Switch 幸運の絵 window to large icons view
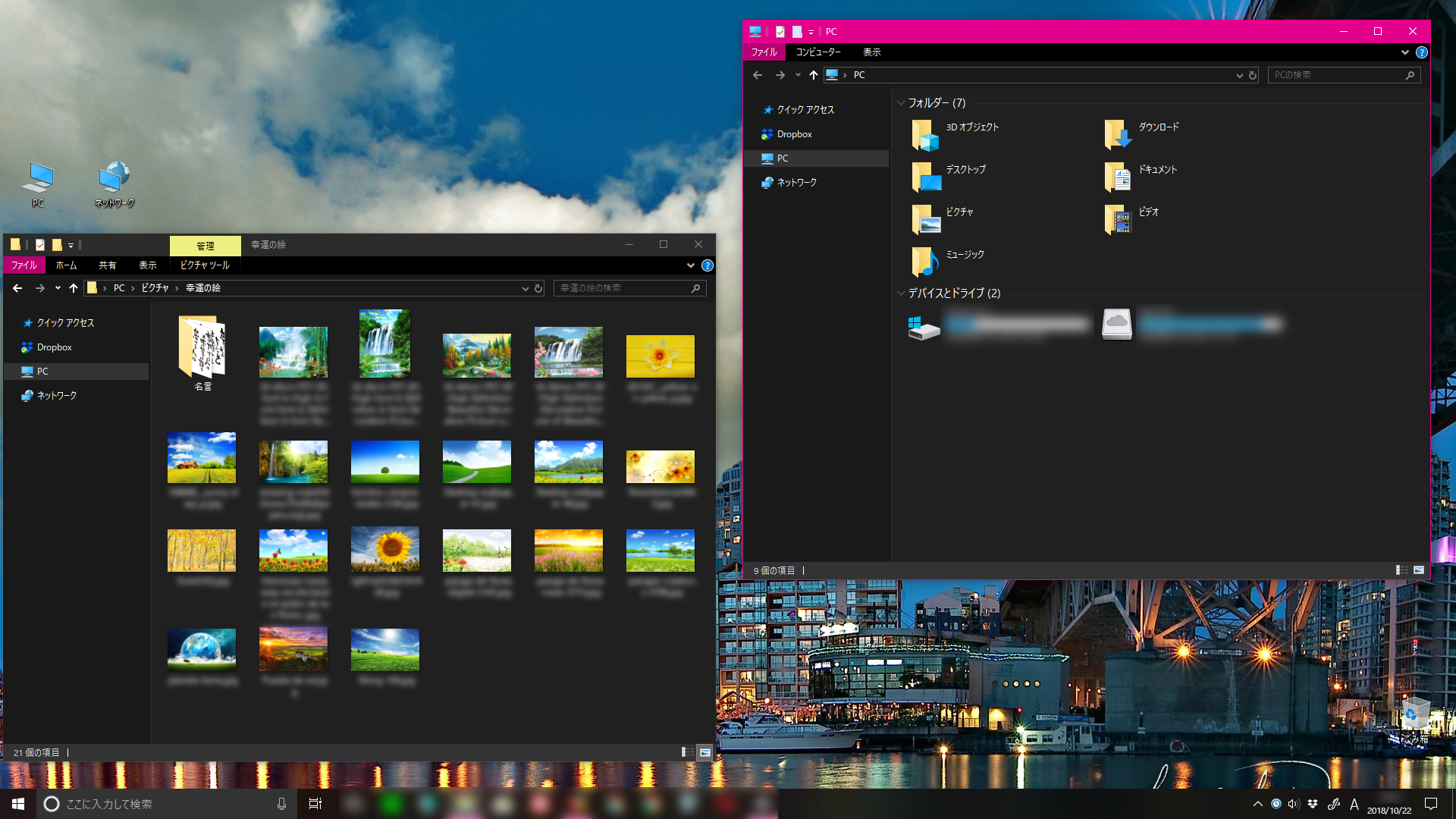This screenshot has width=1456, height=819. pos(705,752)
